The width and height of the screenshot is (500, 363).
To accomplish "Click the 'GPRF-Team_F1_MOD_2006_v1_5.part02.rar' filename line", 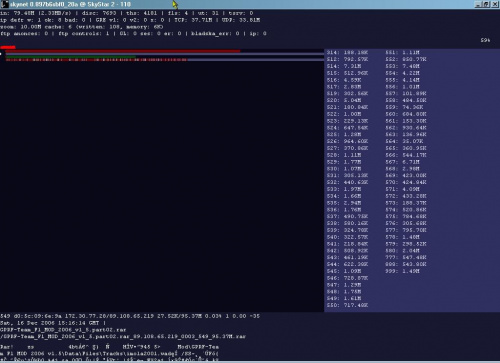I will click(63, 330).
